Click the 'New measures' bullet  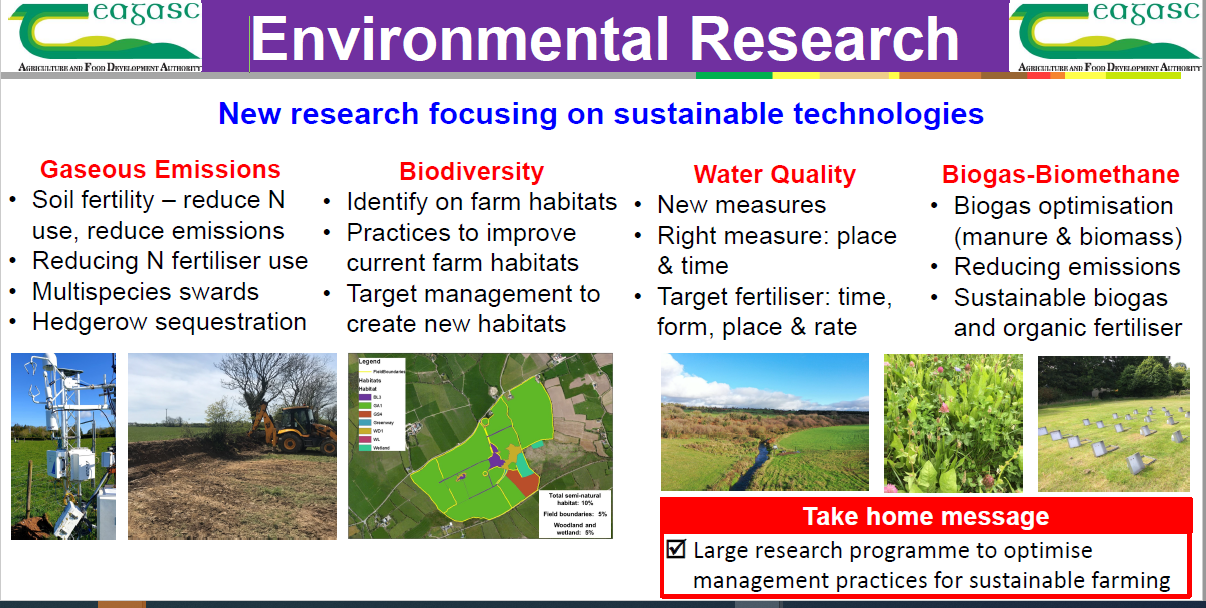click(x=741, y=205)
